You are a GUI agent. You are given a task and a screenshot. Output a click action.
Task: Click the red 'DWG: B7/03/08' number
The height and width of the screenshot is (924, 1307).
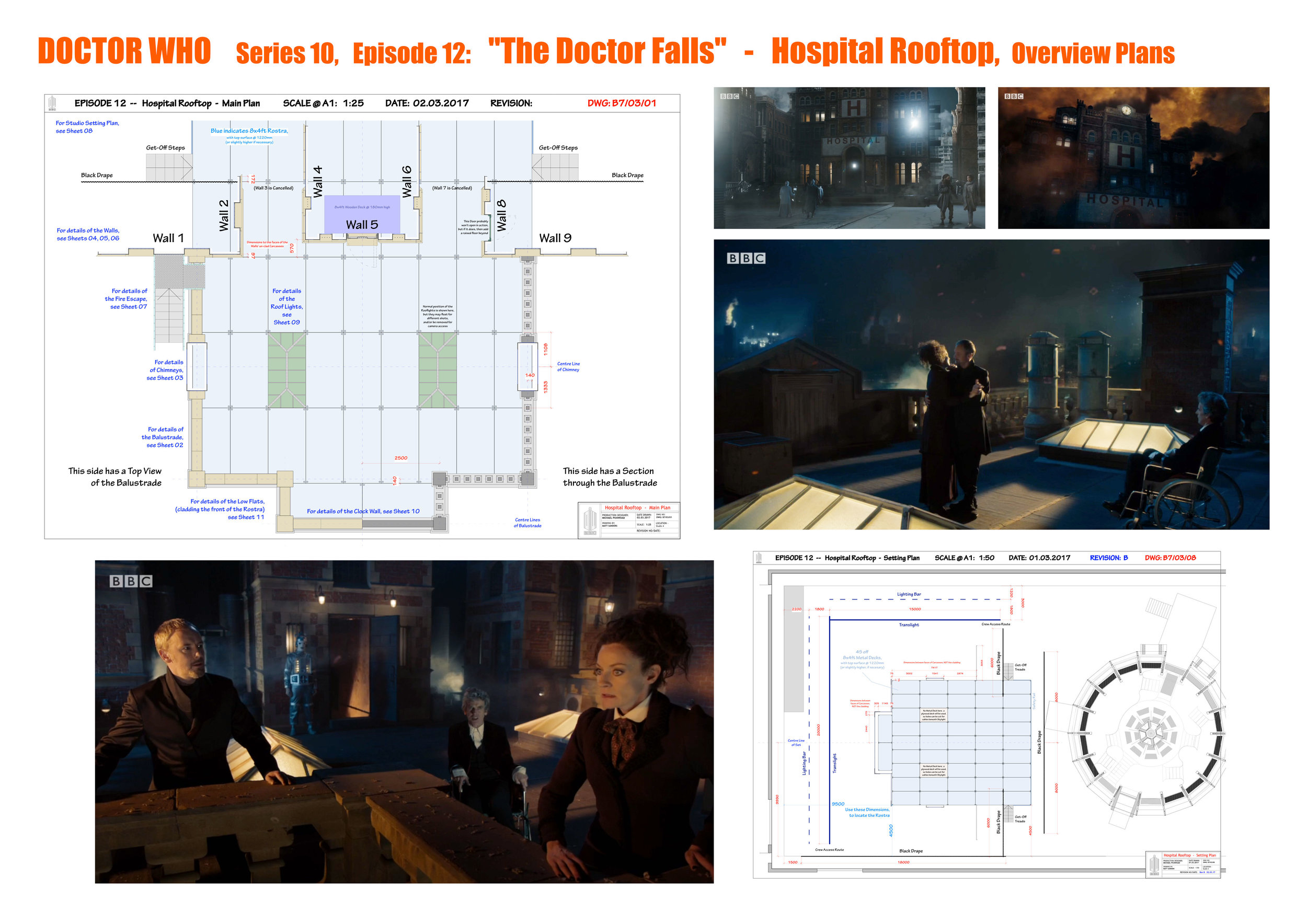click(x=1170, y=558)
